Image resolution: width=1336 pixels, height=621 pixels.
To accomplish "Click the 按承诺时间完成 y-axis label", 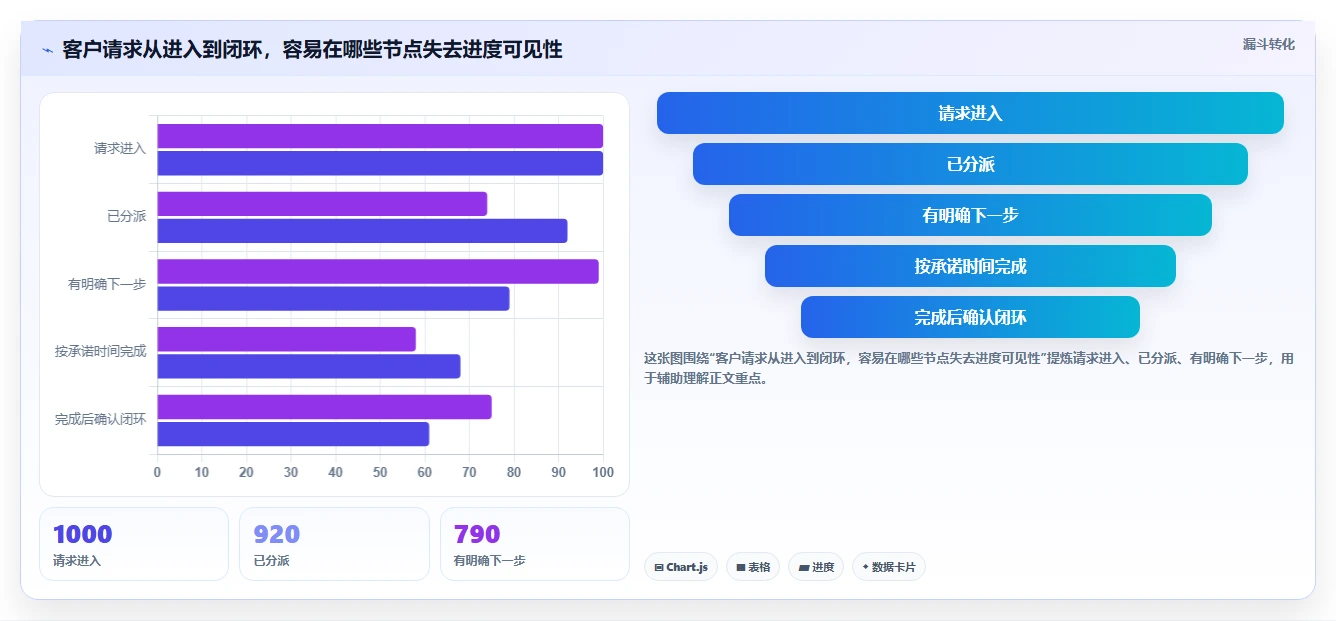I will click(x=101, y=352).
